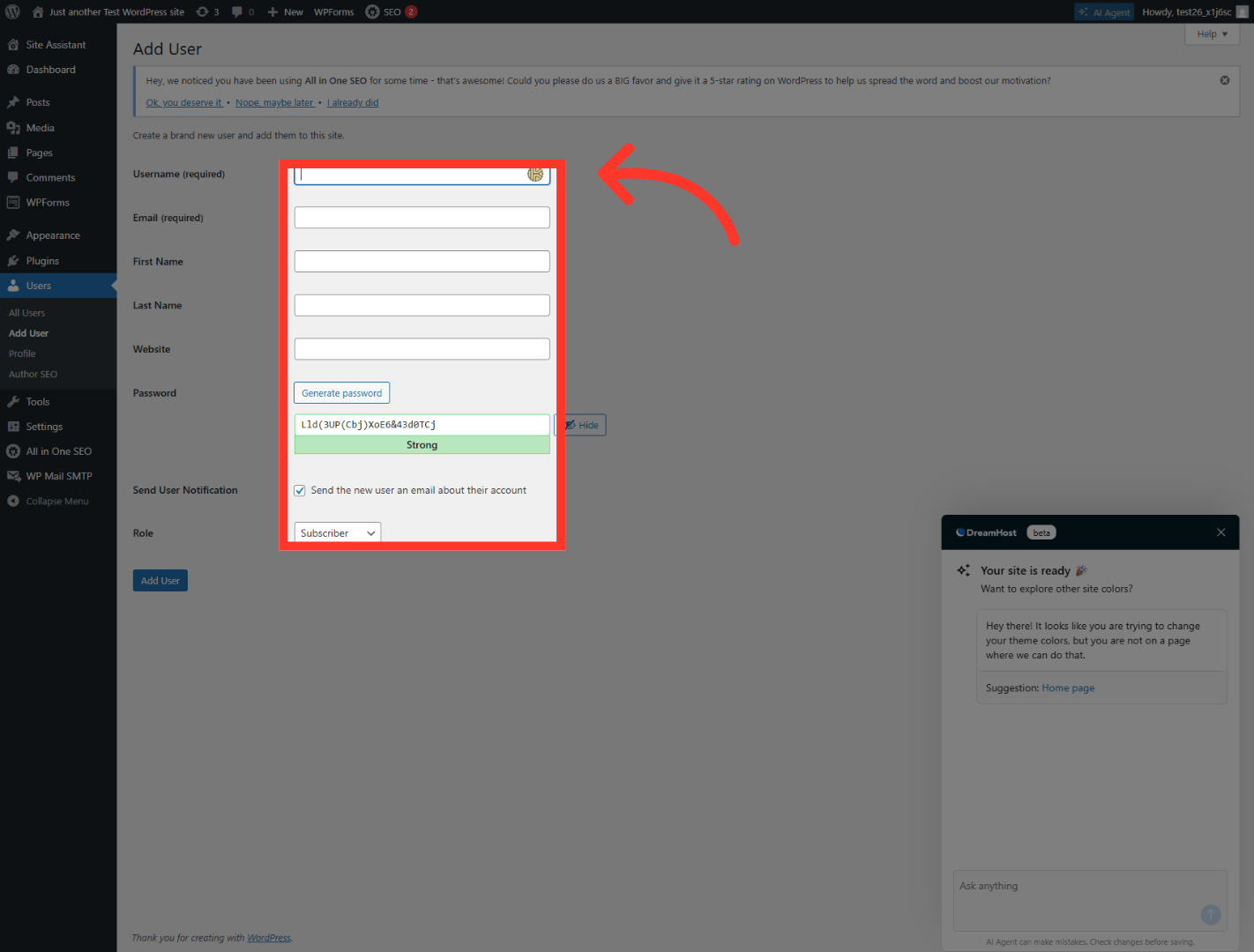Close the DreamHost assistant panel

1221,532
